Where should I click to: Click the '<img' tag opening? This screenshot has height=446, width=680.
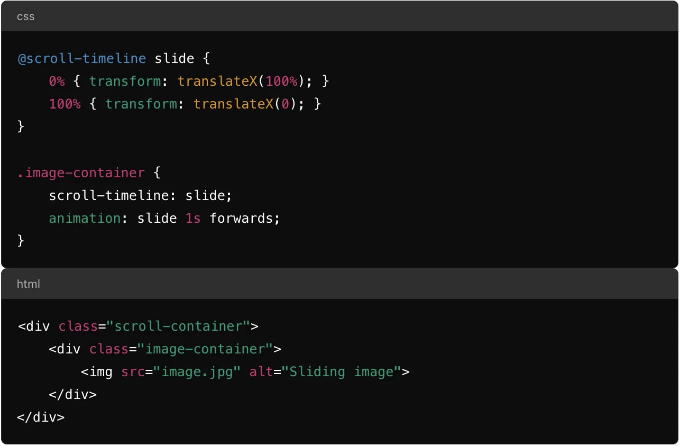[x=96, y=372]
